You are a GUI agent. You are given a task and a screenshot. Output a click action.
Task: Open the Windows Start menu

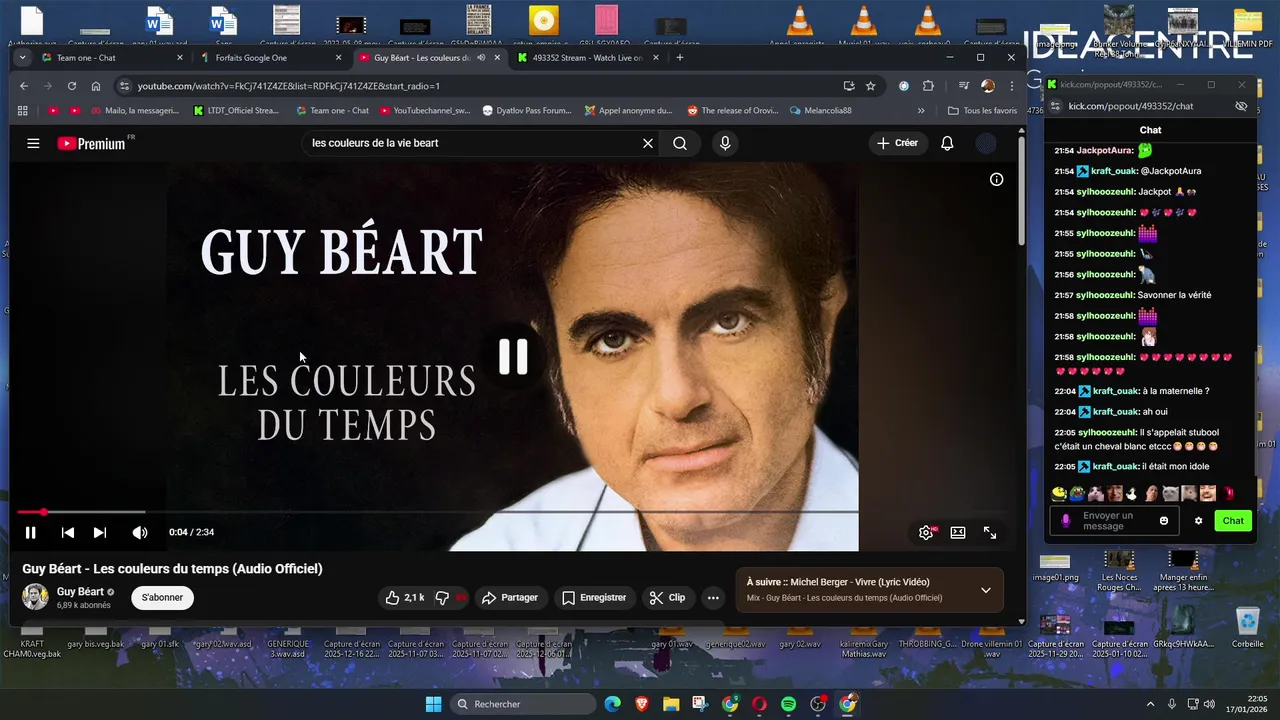click(433, 704)
